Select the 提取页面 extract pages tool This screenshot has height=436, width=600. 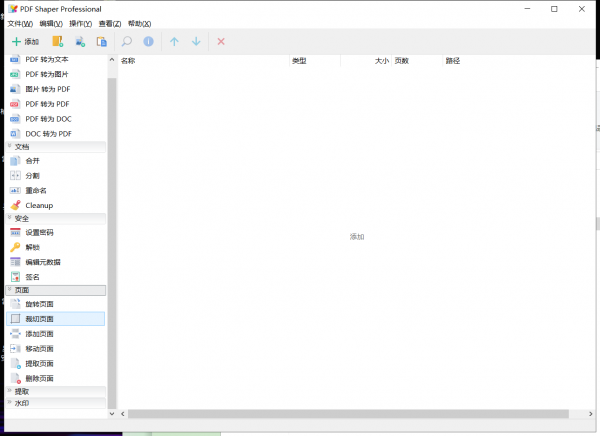click(x=56, y=364)
